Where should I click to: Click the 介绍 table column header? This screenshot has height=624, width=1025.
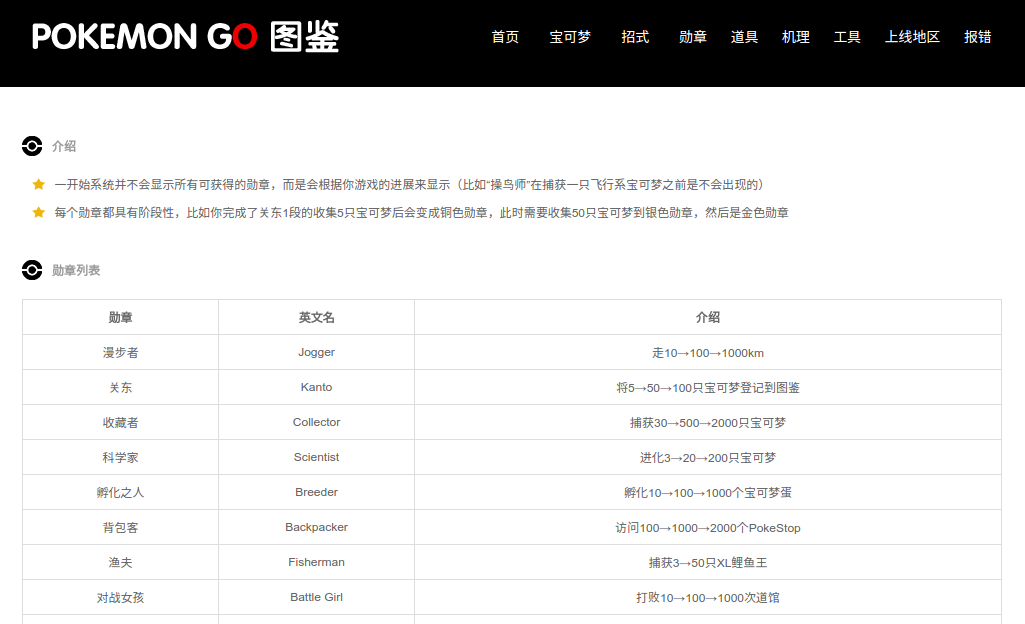coord(708,318)
